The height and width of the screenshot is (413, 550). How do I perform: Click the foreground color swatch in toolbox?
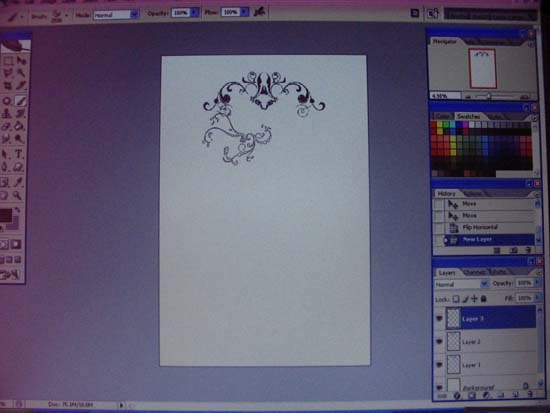(x=6, y=215)
